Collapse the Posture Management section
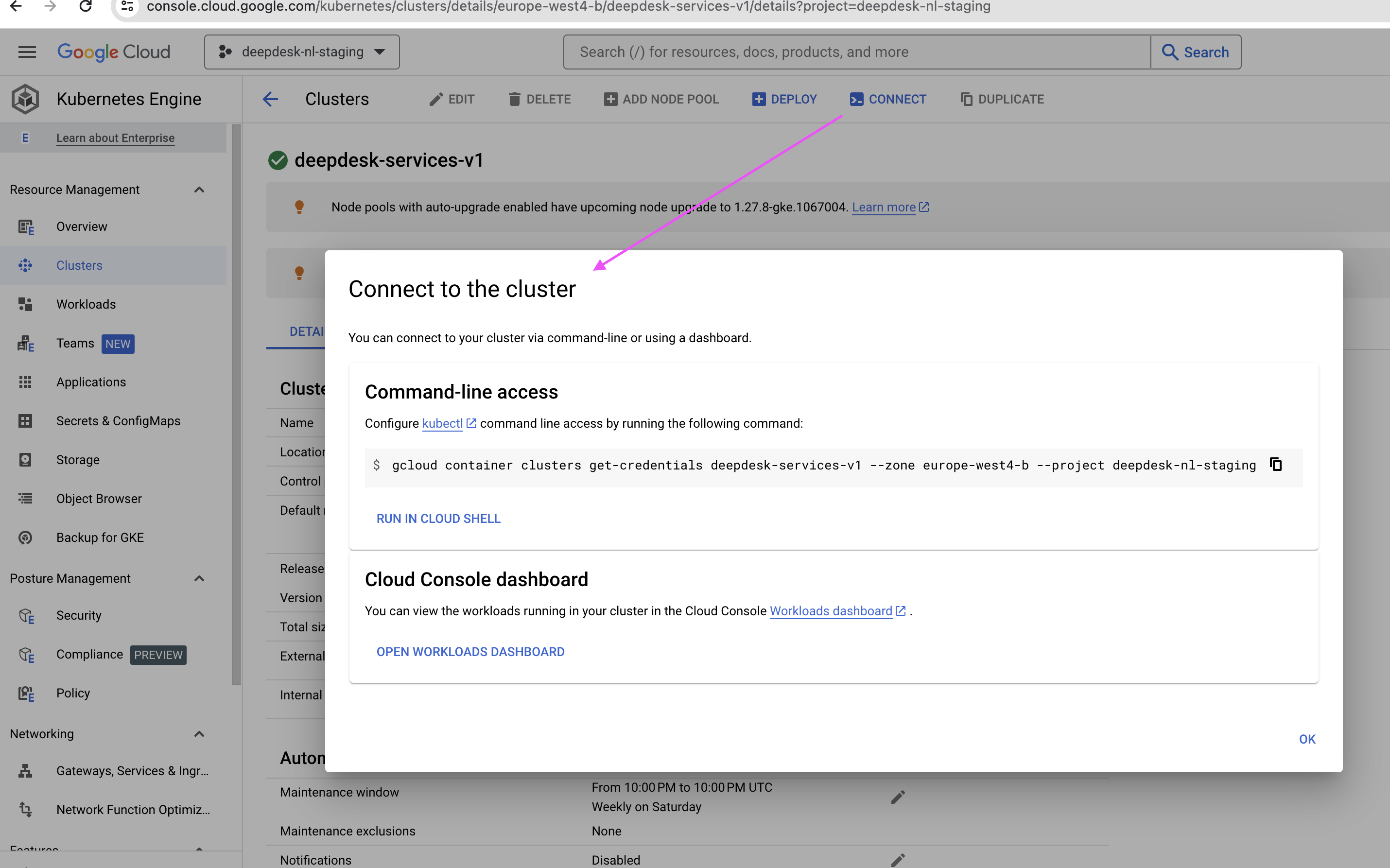The height and width of the screenshot is (868, 1390). 199,578
